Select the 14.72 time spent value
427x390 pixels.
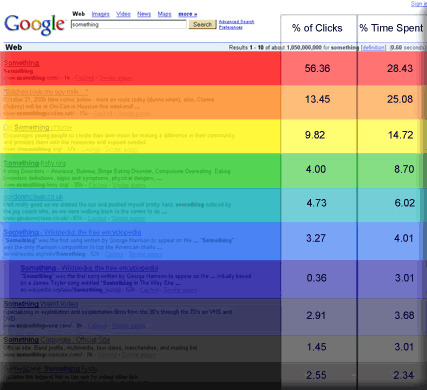click(400, 135)
